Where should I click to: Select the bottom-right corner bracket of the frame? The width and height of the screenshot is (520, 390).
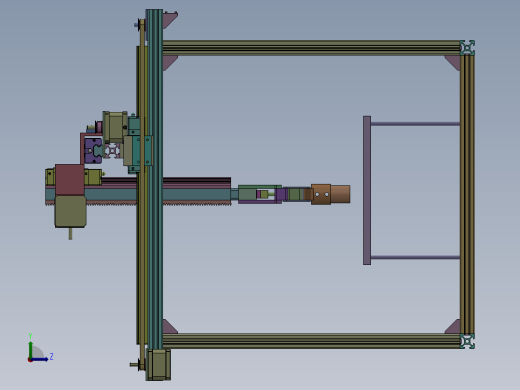click(453, 327)
